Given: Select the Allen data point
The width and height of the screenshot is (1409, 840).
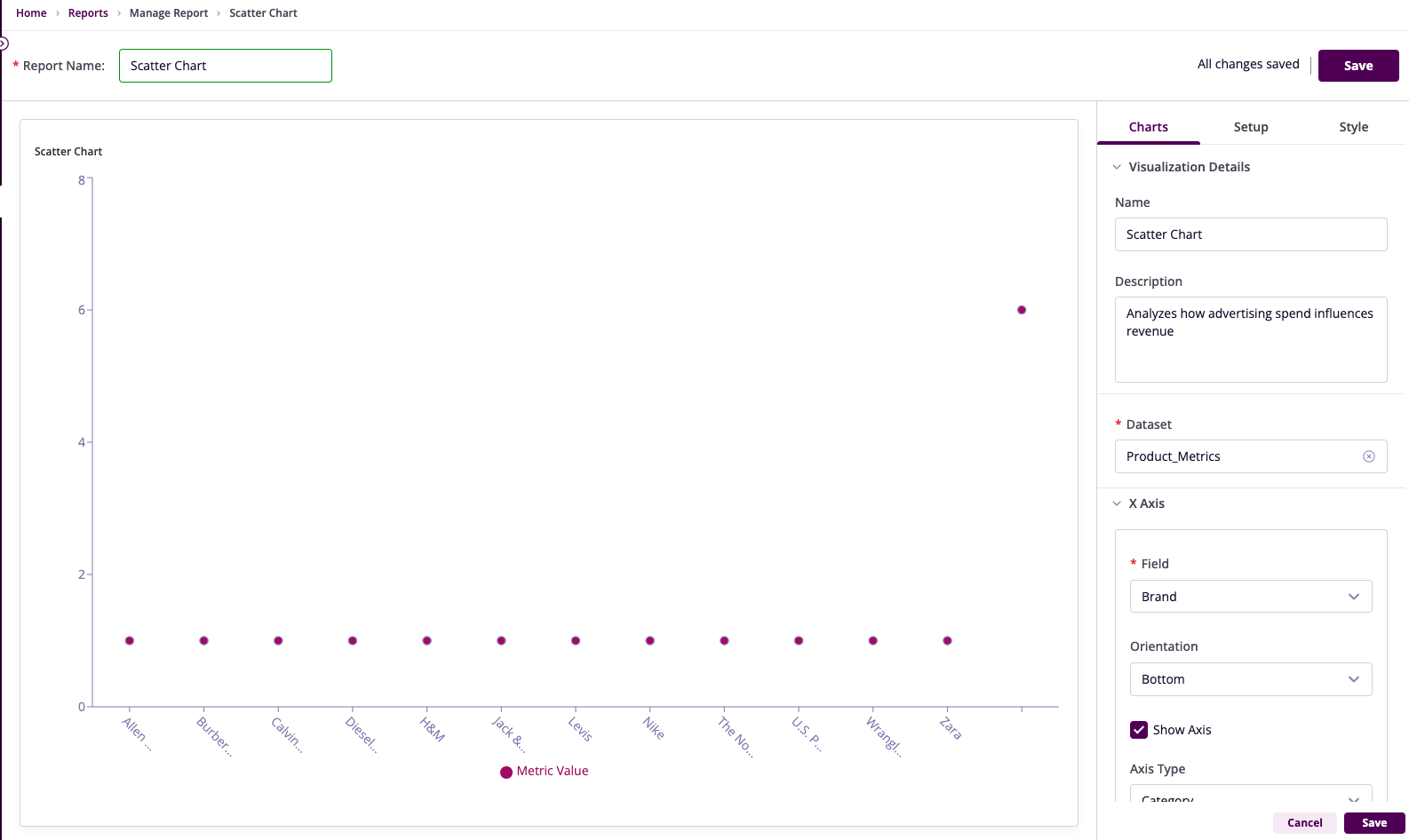Looking at the screenshot, I should (x=130, y=640).
